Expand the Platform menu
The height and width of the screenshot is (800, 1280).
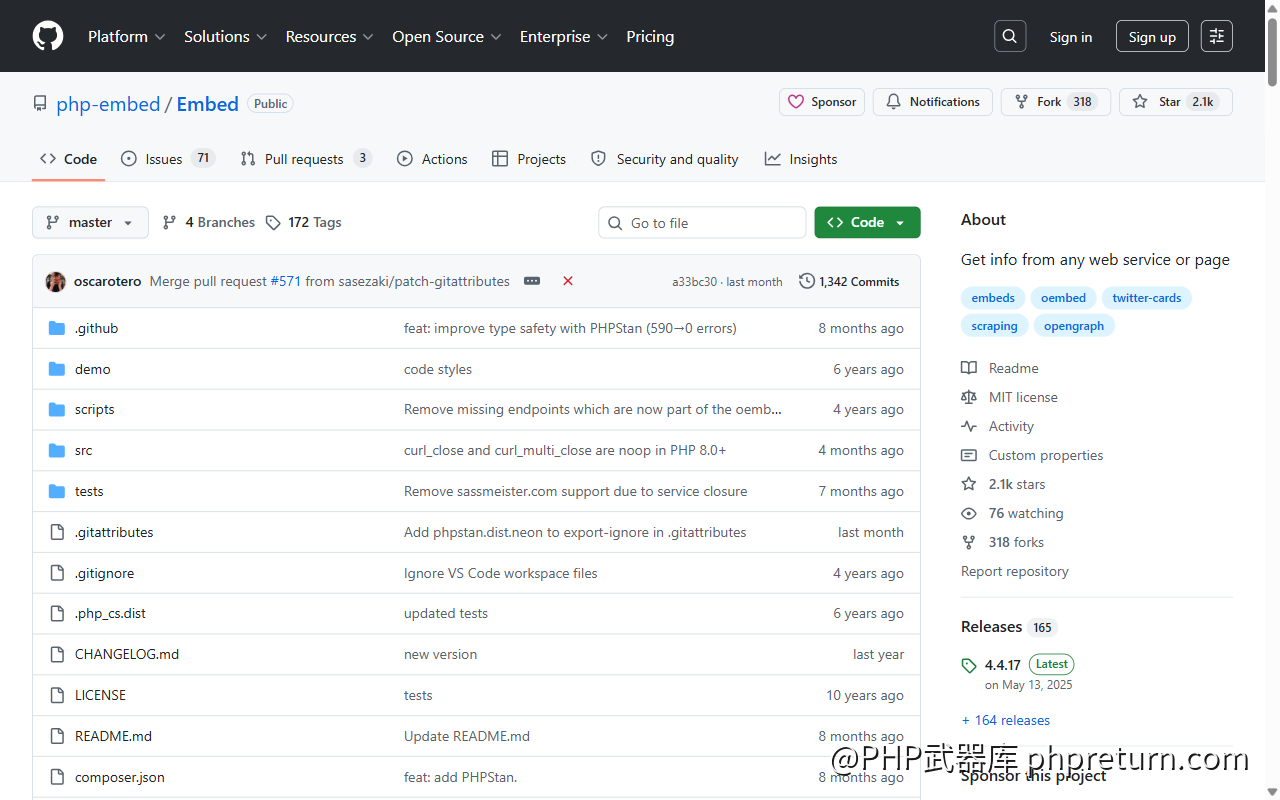(127, 36)
